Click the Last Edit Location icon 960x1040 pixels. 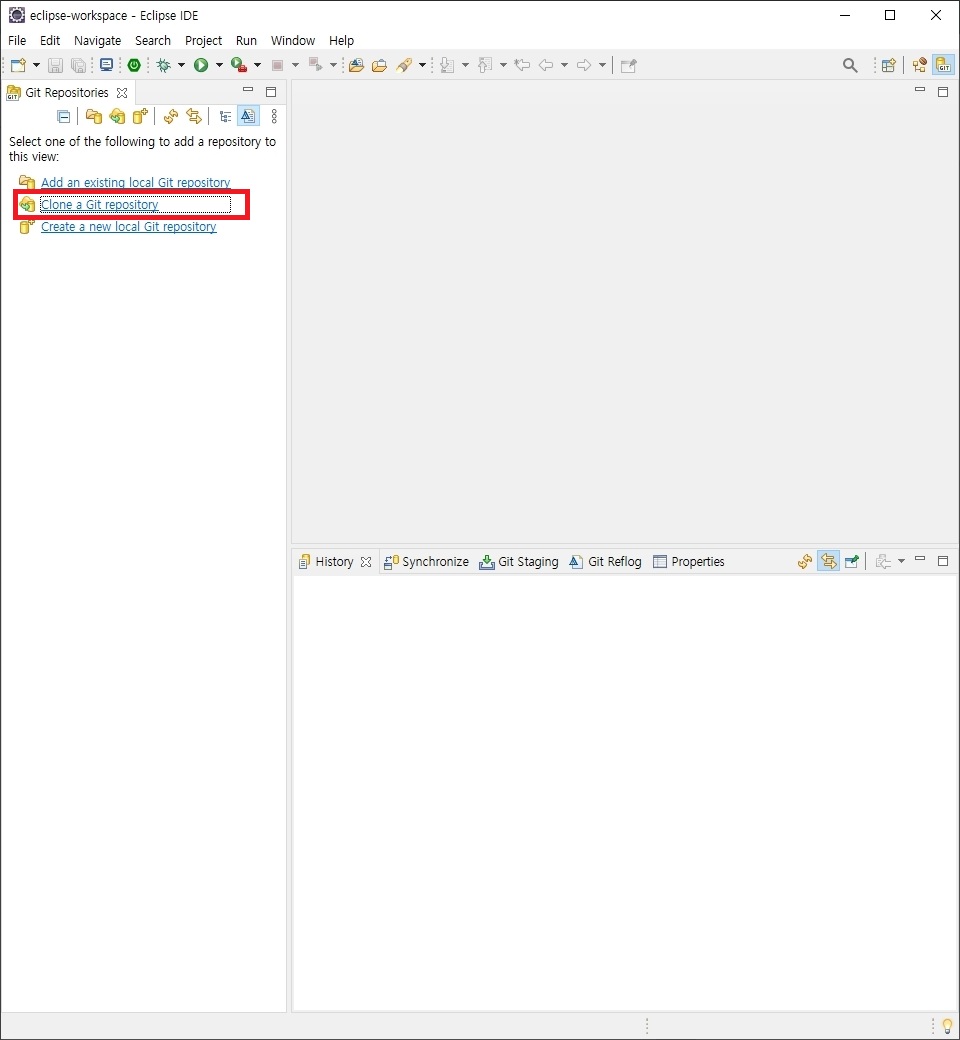(522, 65)
